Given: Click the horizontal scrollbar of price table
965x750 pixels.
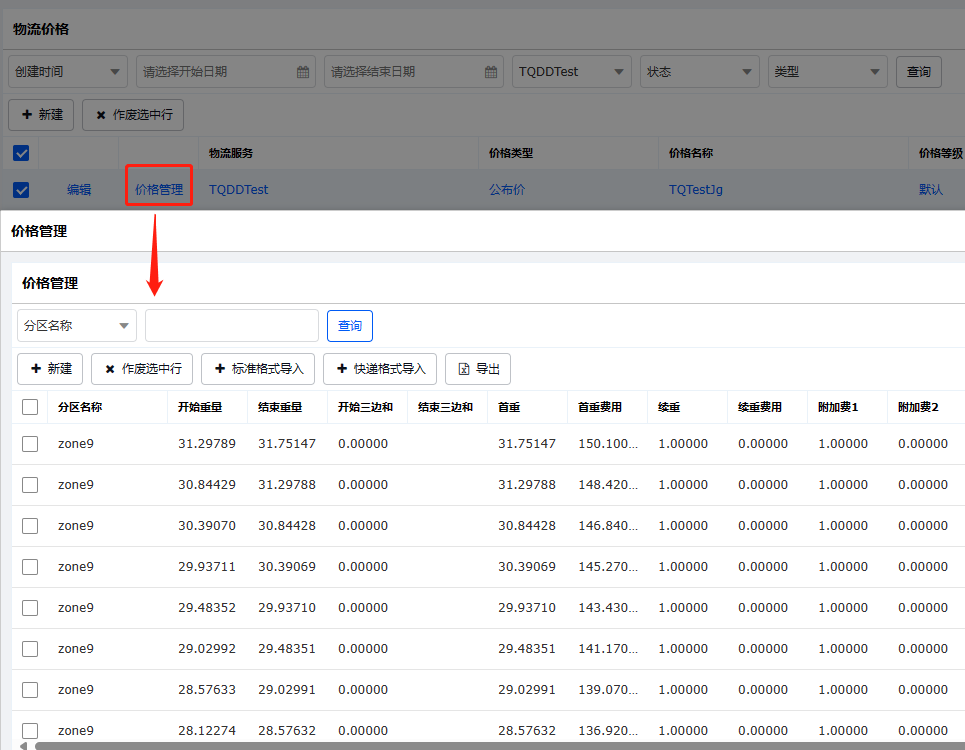Looking at the screenshot, I should point(500,746).
